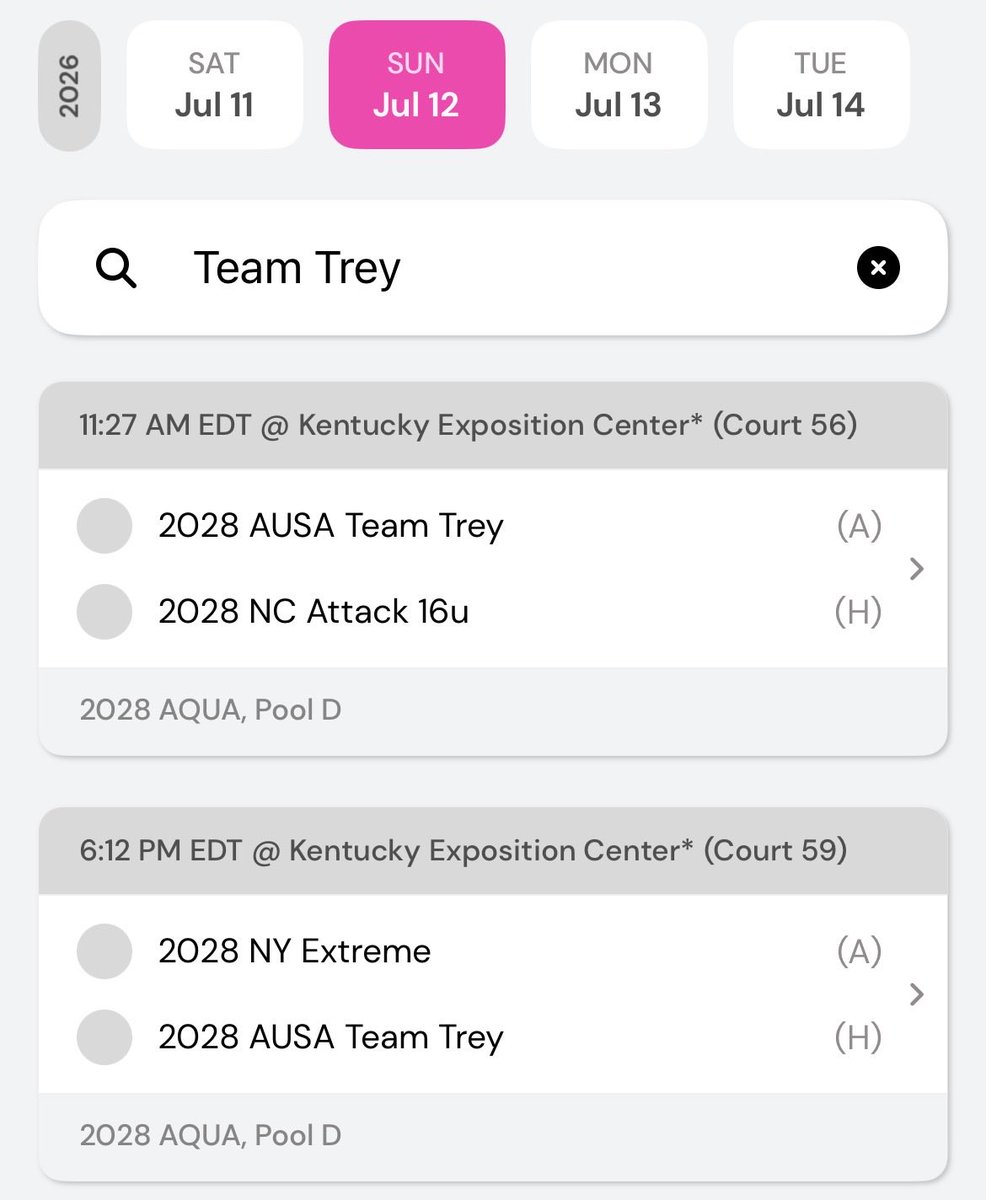Image resolution: width=986 pixels, height=1200 pixels.
Task: Switch to SAT Jul 11 date tab
Action: tap(214, 85)
